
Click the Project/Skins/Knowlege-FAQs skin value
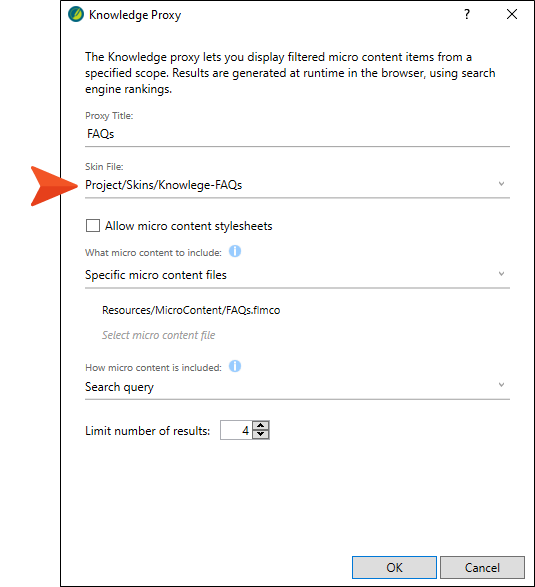[x=164, y=185]
